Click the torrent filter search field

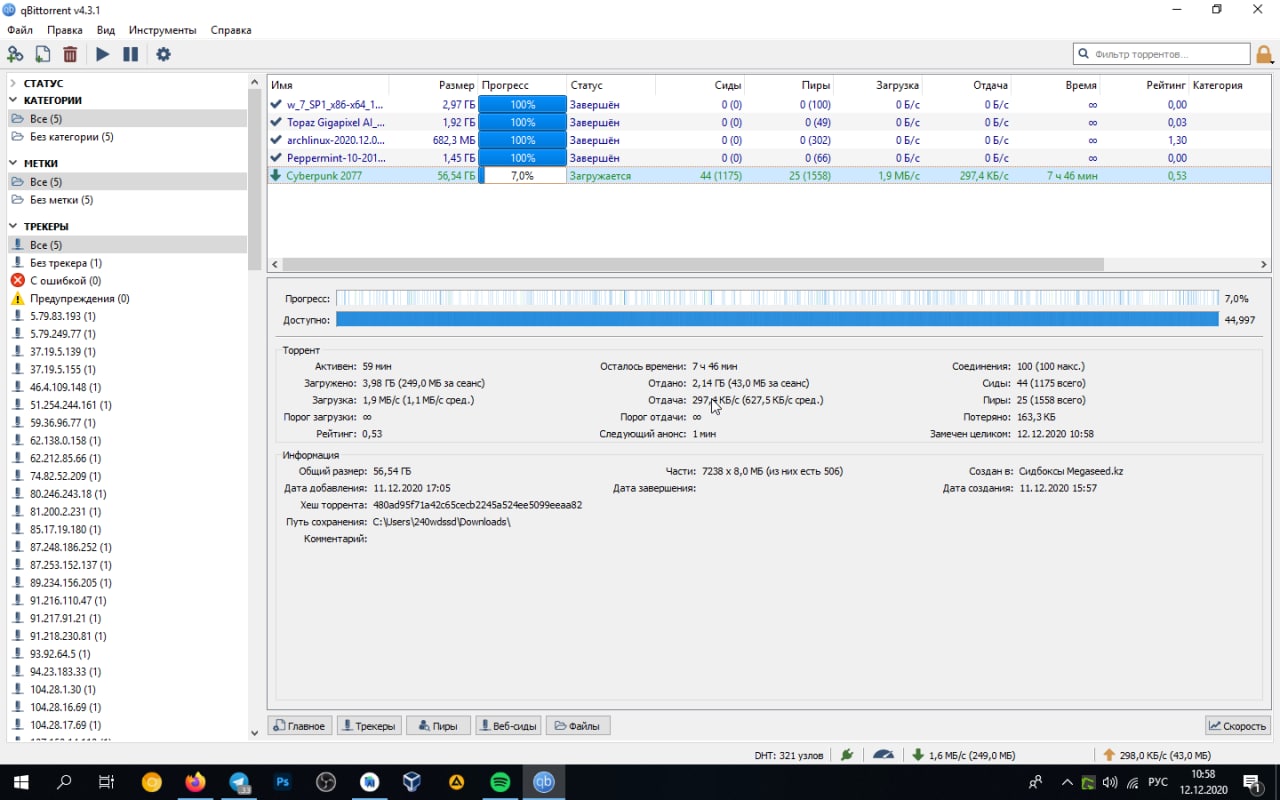(1162, 54)
